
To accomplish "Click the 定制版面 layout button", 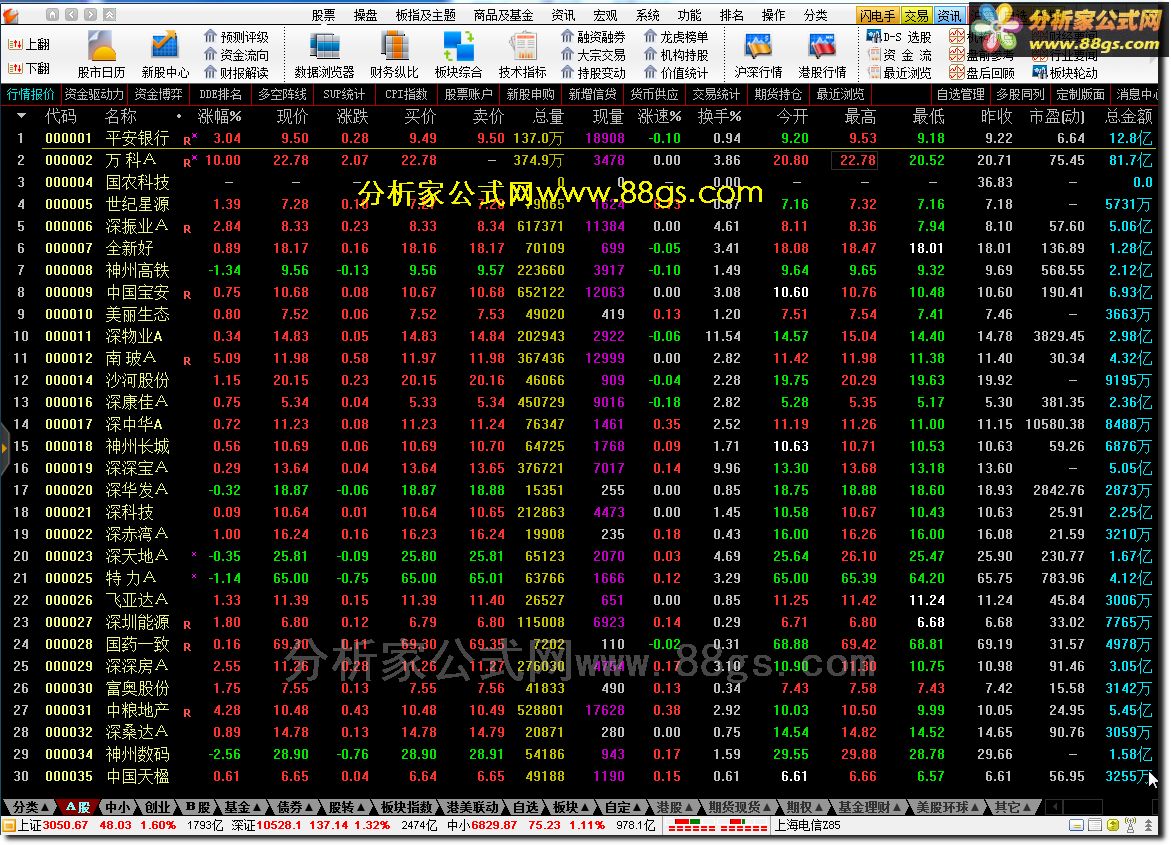I will pyautogui.click(x=1080, y=94).
